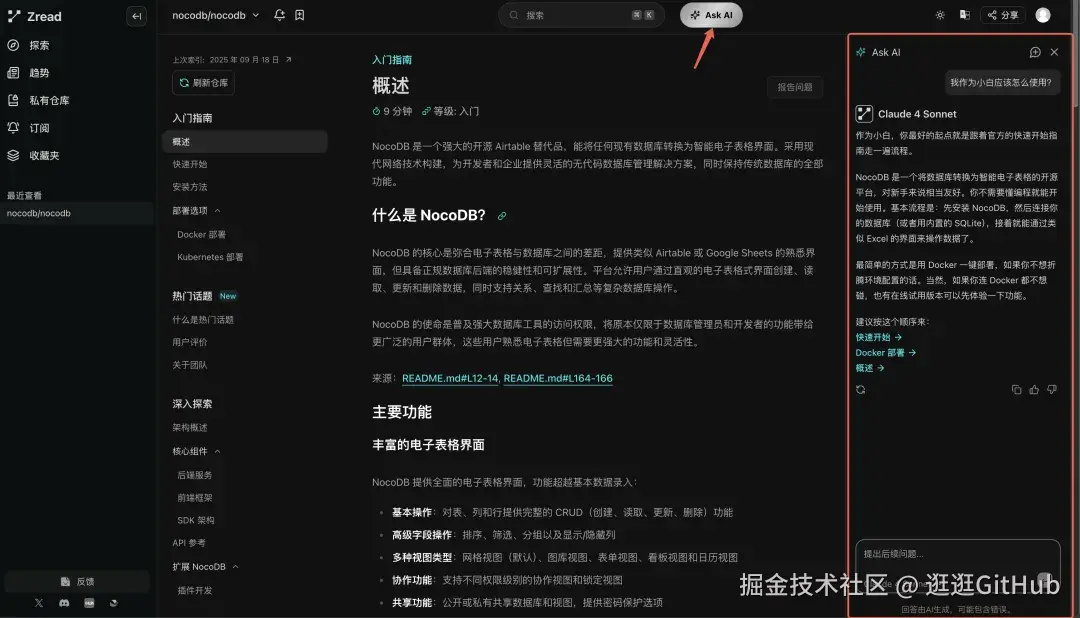Open the notification bell next to nocodb/nocodb
The width and height of the screenshot is (1080, 618).
(280, 15)
